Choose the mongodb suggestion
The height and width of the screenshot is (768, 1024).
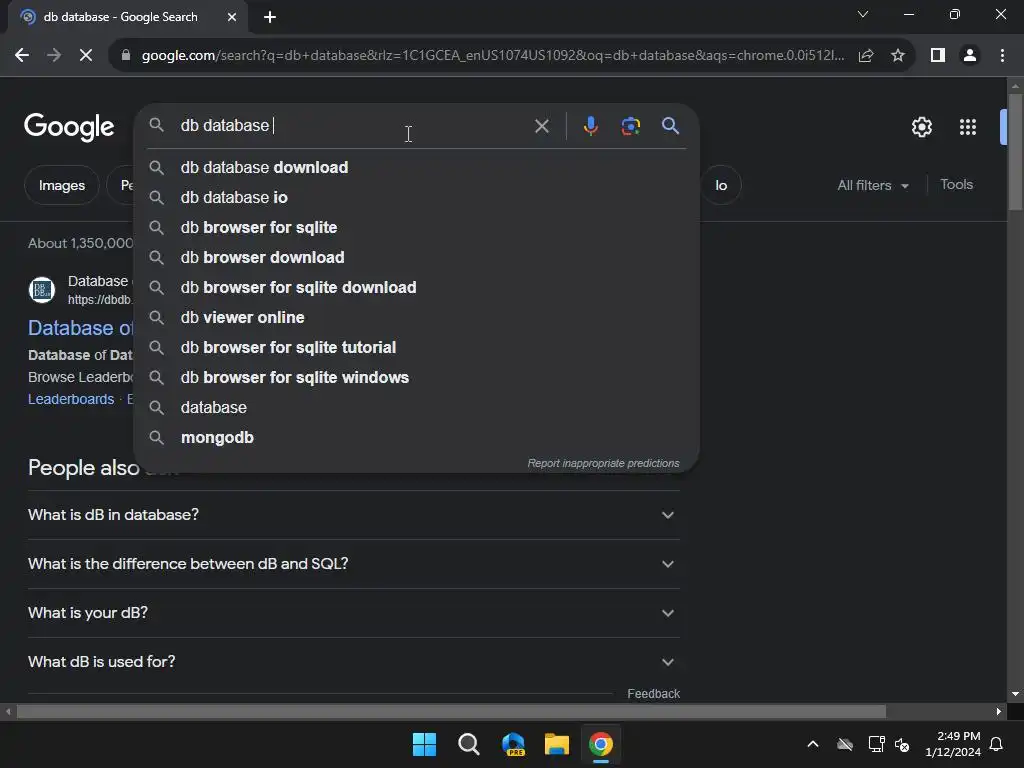416,438
